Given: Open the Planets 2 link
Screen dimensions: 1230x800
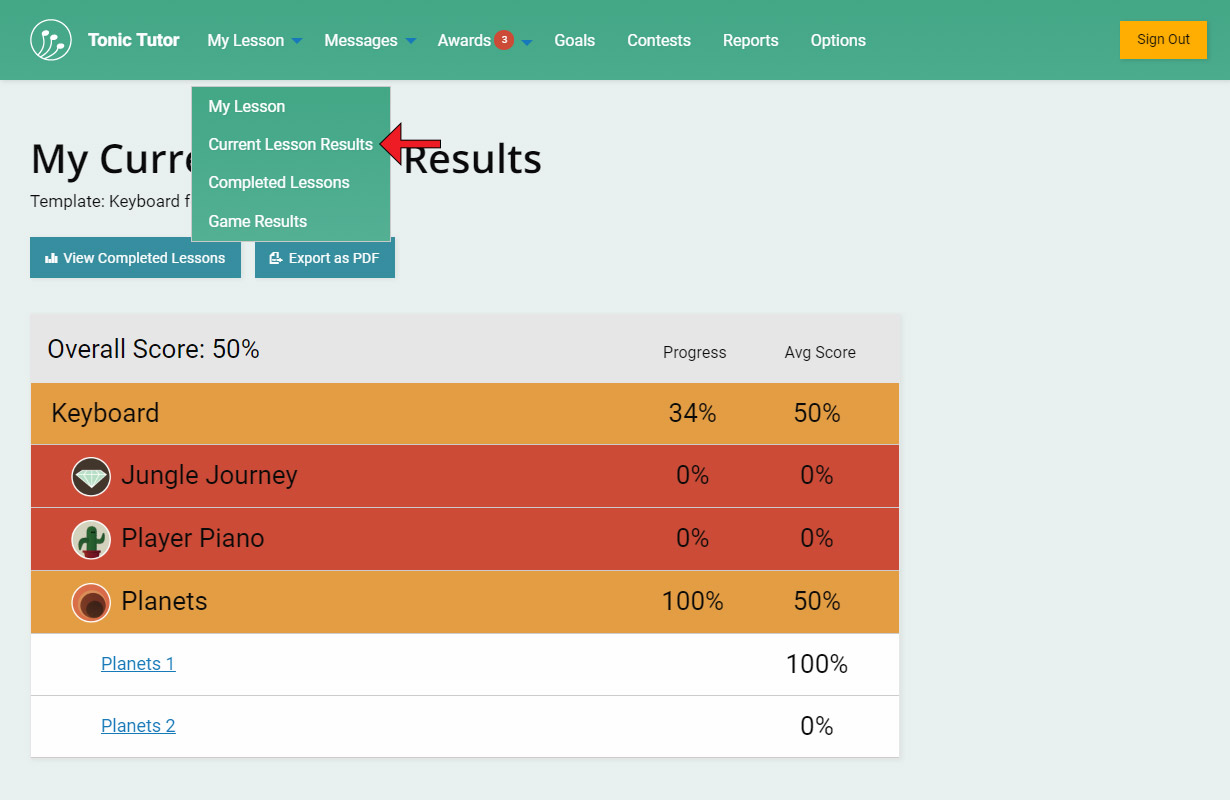Looking at the screenshot, I should (138, 725).
